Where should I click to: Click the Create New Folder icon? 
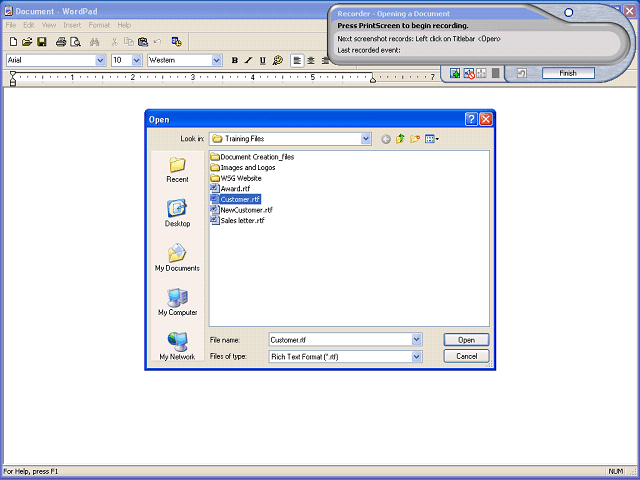pyautogui.click(x=415, y=139)
